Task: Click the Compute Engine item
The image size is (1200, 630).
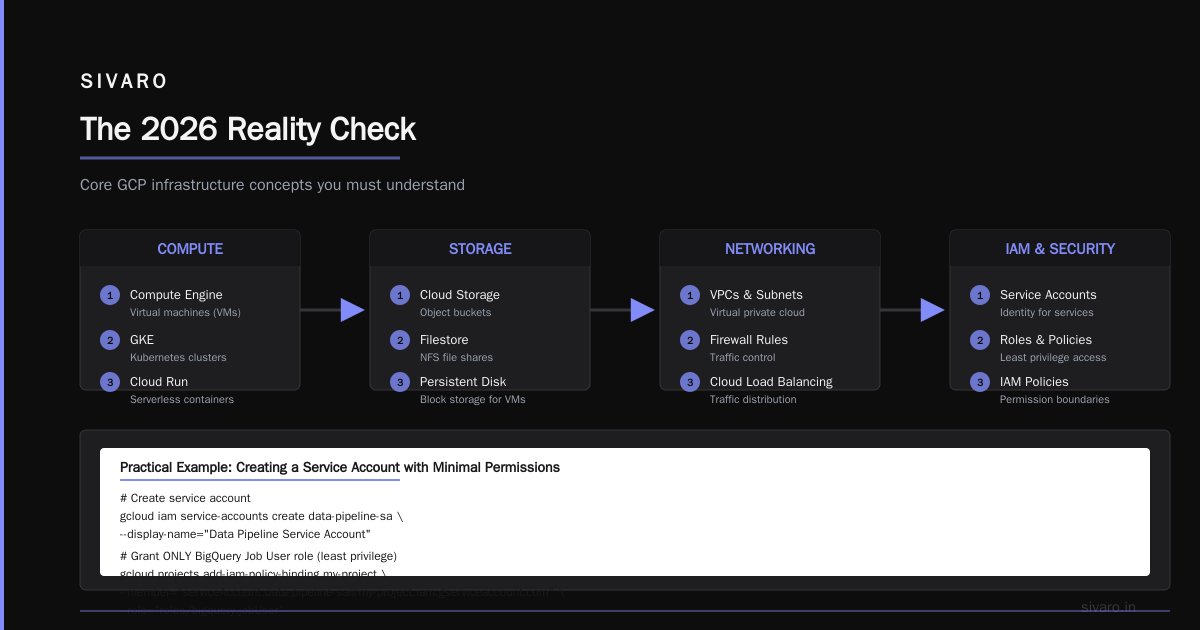Action: click(176, 295)
